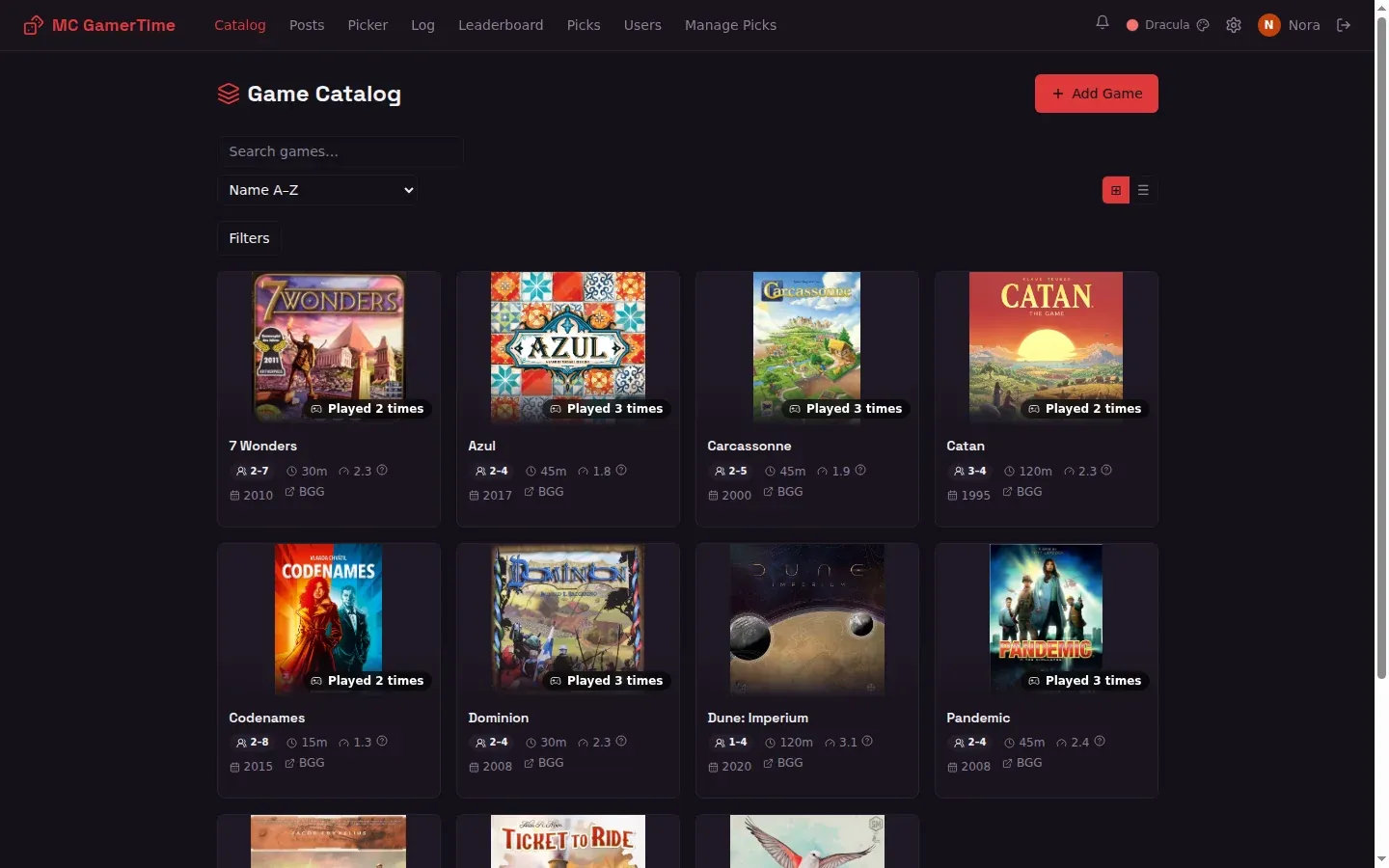Click the weight help icon on Dominion
1389x868 pixels.
pos(621,741)
